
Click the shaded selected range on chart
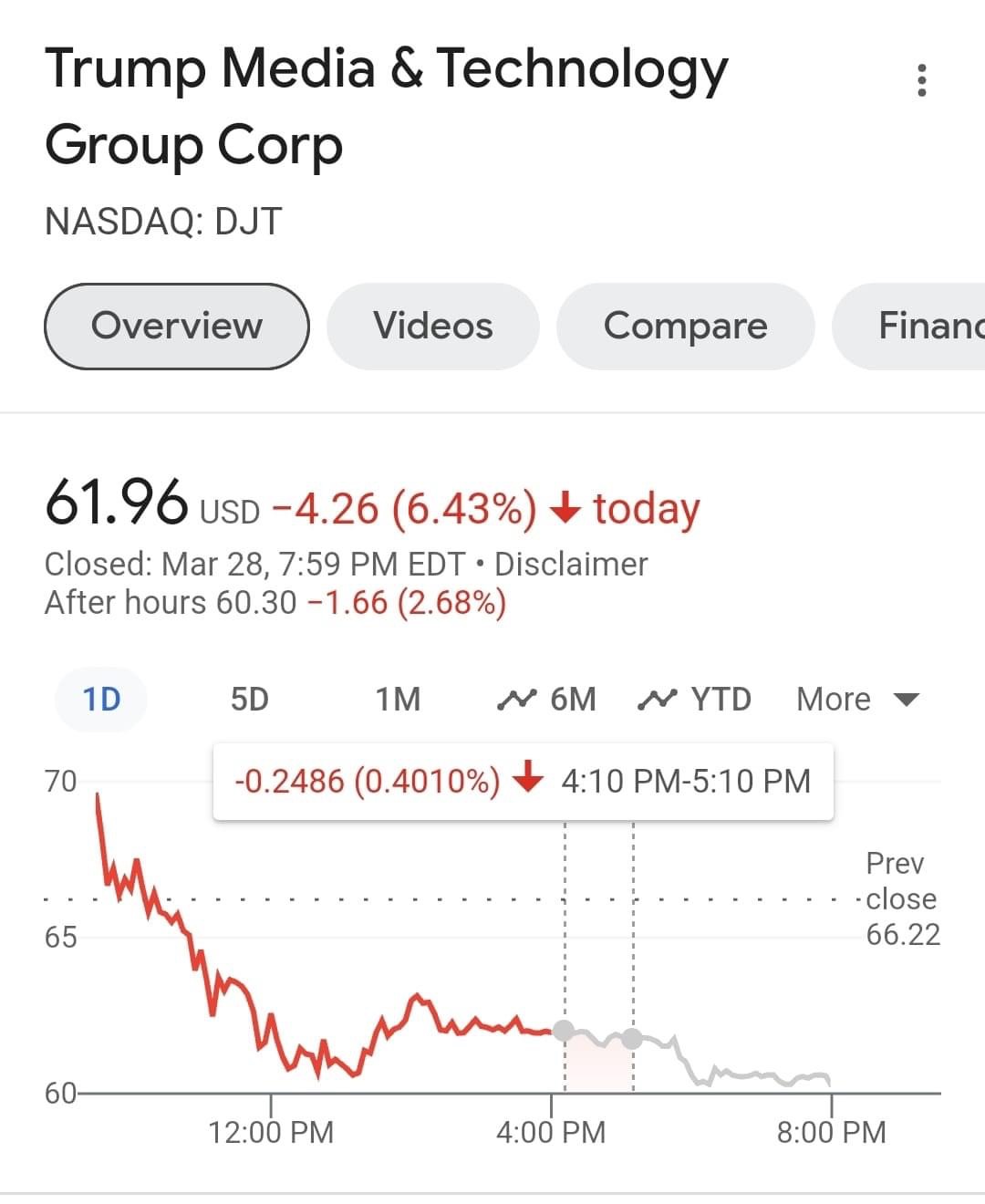(598, 1067)
